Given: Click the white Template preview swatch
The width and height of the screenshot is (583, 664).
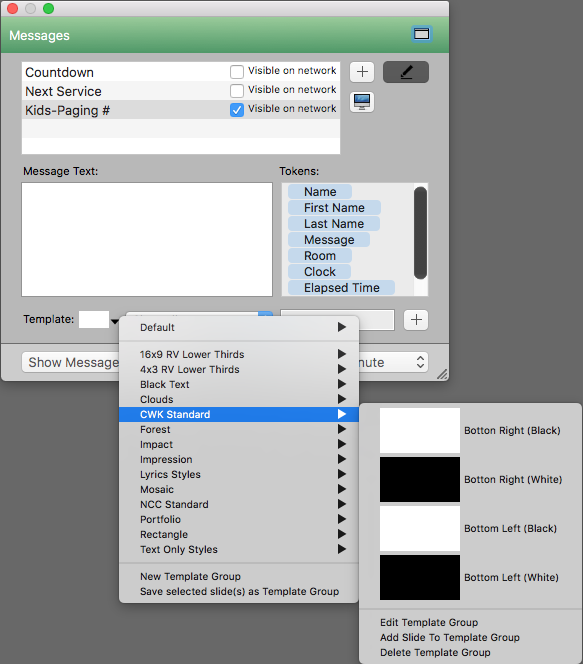Looking at the screenshot, I should click(94, 319).
